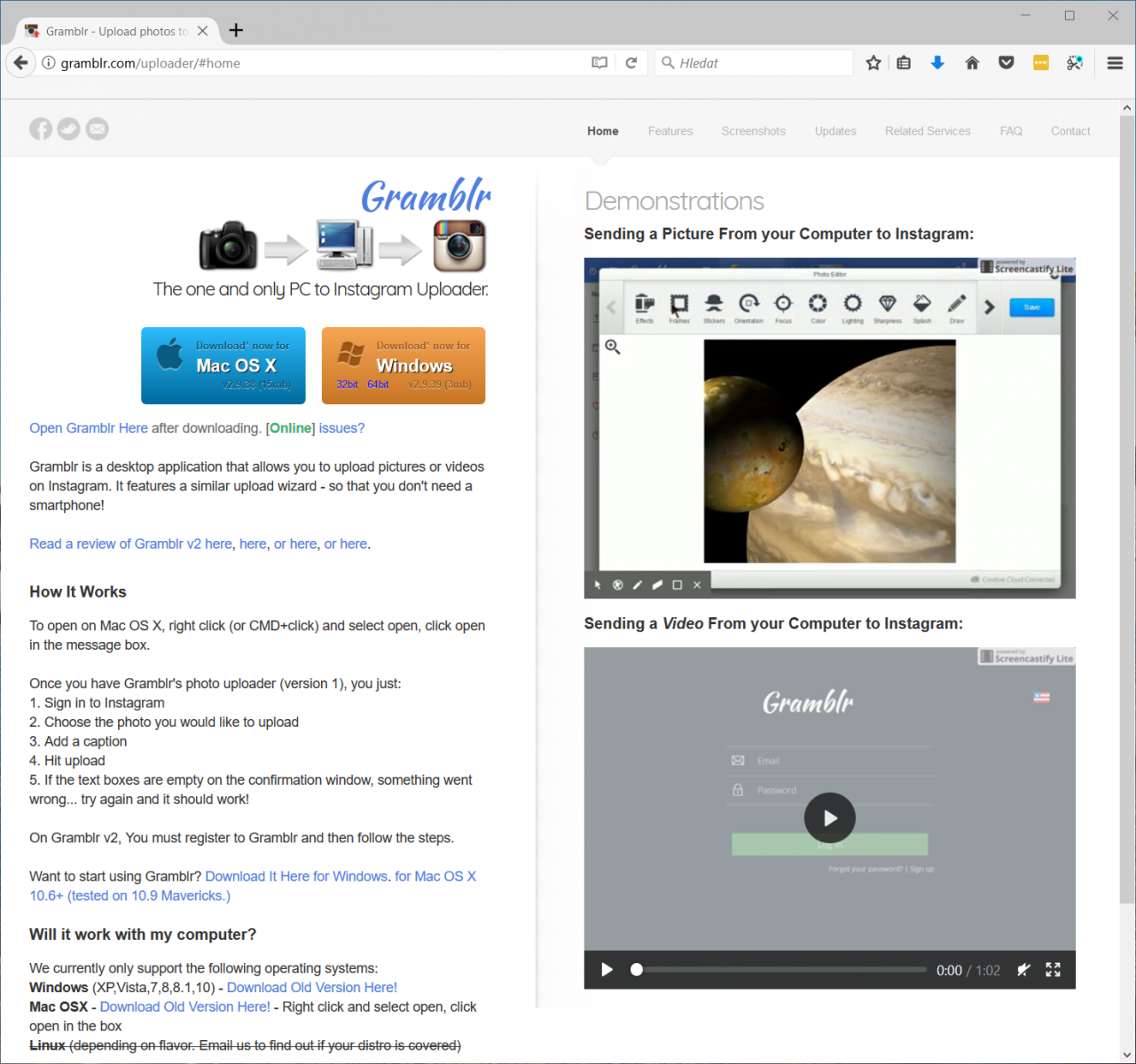Open the browser hamburger menu
Viewport: 1136px width, 1064px height.
1115,63
